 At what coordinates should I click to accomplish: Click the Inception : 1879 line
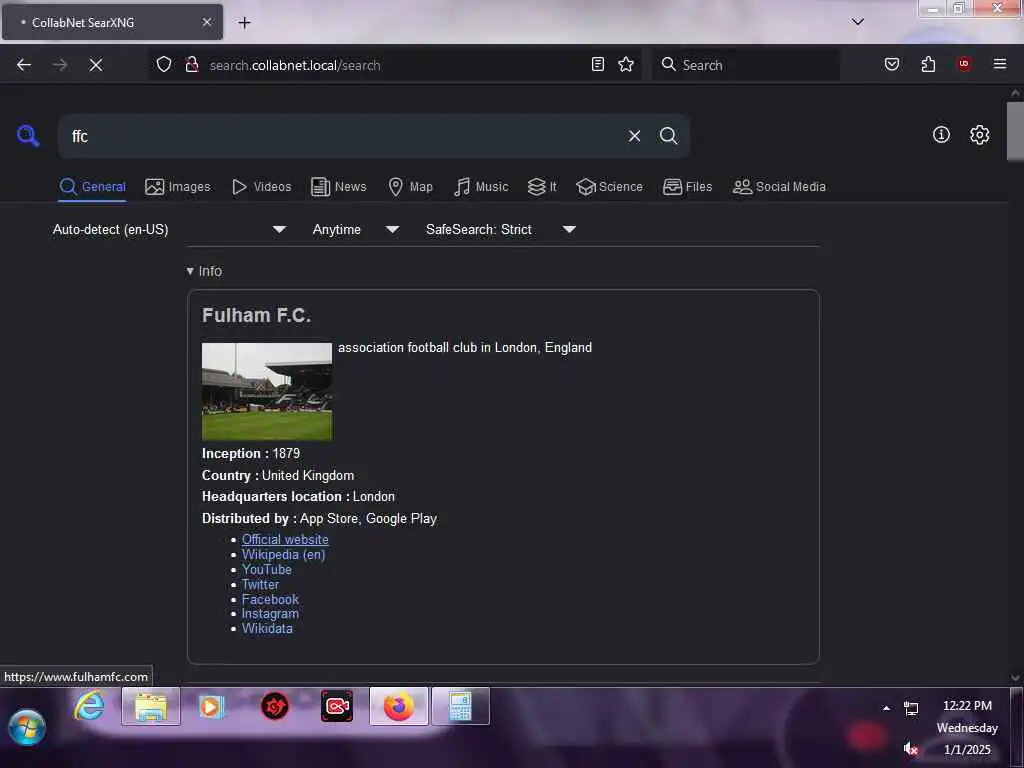[x=251, y=453]
